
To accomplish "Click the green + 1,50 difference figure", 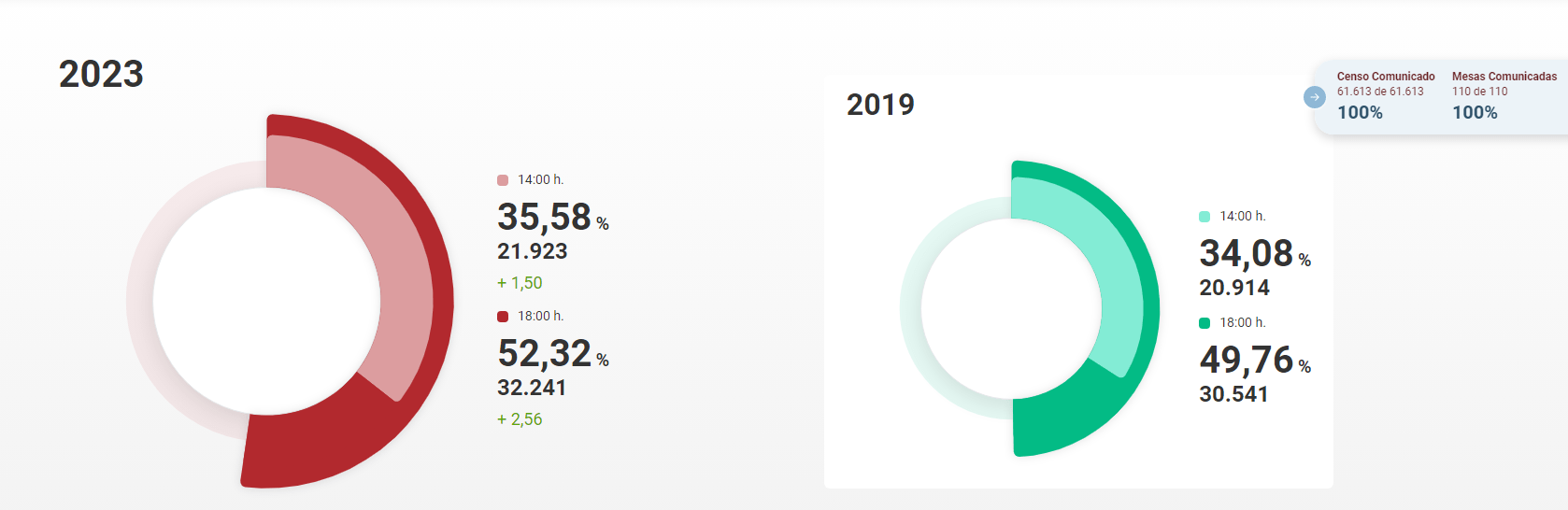I will [520, 283].
